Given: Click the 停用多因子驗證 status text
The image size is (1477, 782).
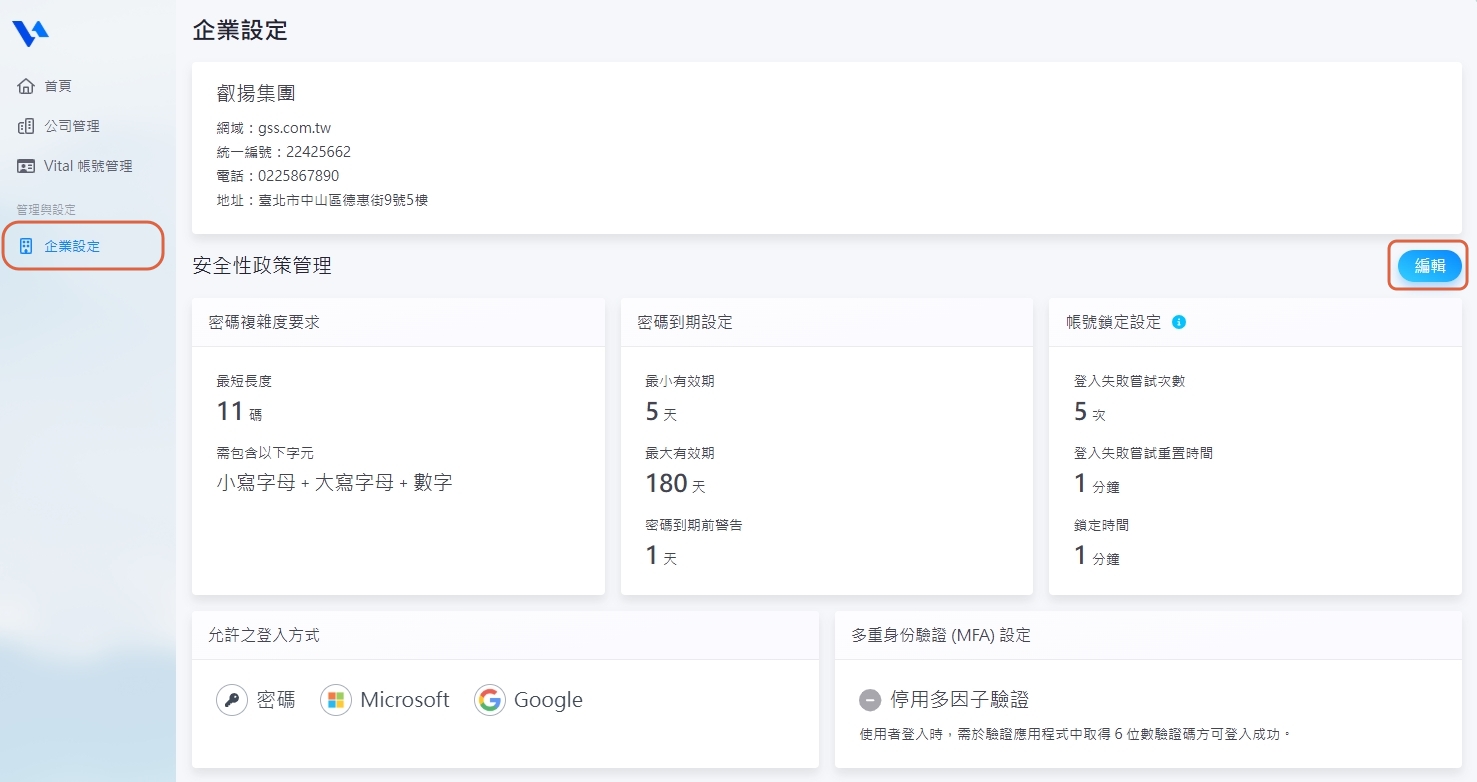Looking at the screenshot, I should [x=959, y=700].
